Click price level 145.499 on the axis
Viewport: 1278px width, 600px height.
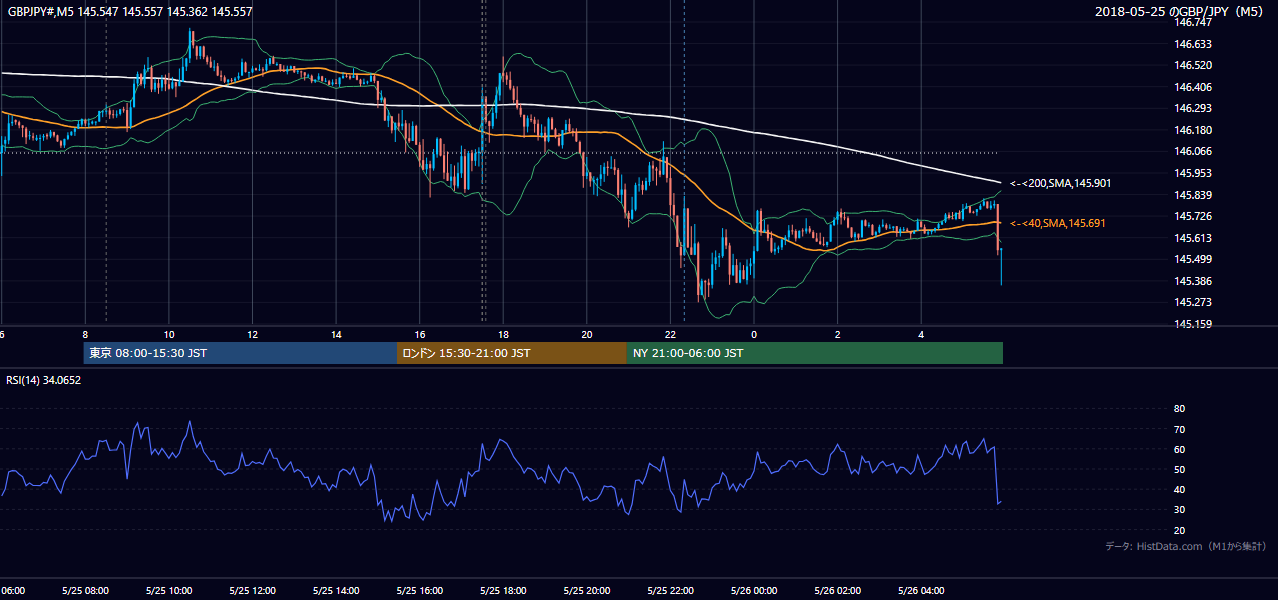pos(1194,259)
